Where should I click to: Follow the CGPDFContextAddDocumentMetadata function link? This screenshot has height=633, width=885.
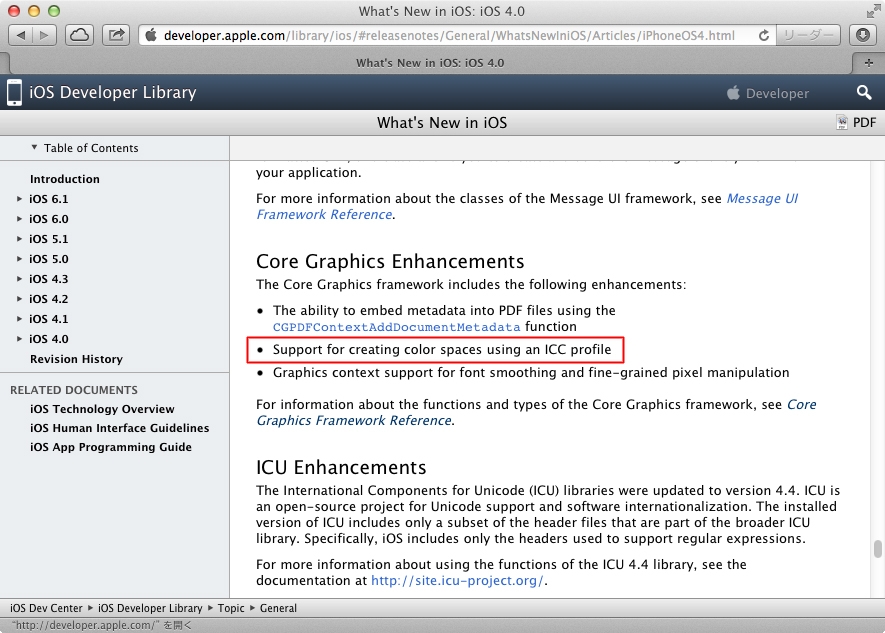[396, 327]
